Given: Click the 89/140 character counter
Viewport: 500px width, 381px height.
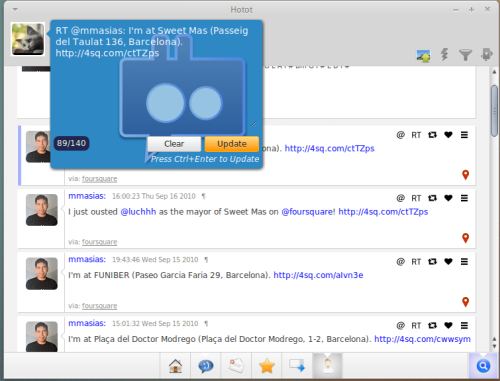Looking at the screenshot, I should (71, 143).
